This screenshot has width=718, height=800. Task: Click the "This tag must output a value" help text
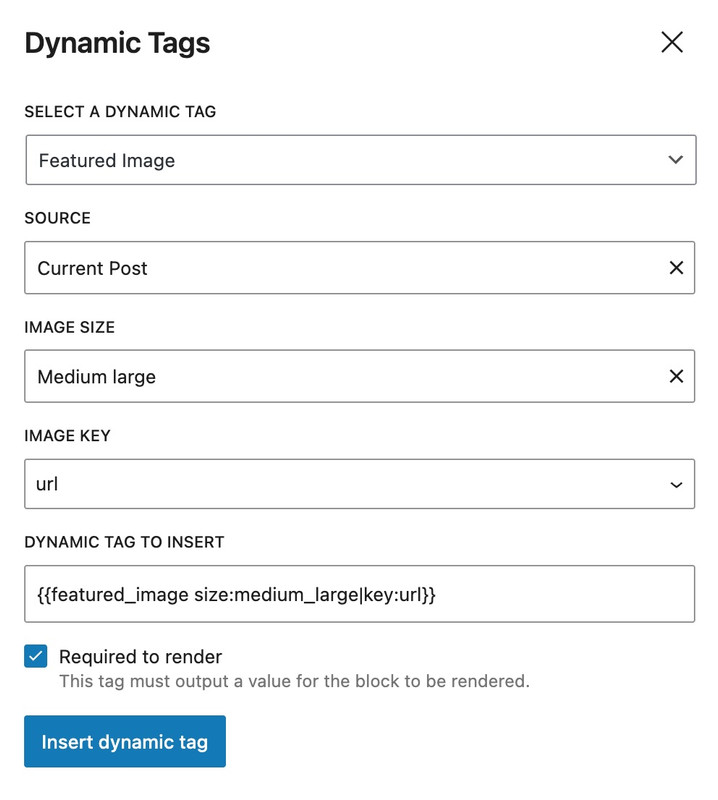click(294, 681)
